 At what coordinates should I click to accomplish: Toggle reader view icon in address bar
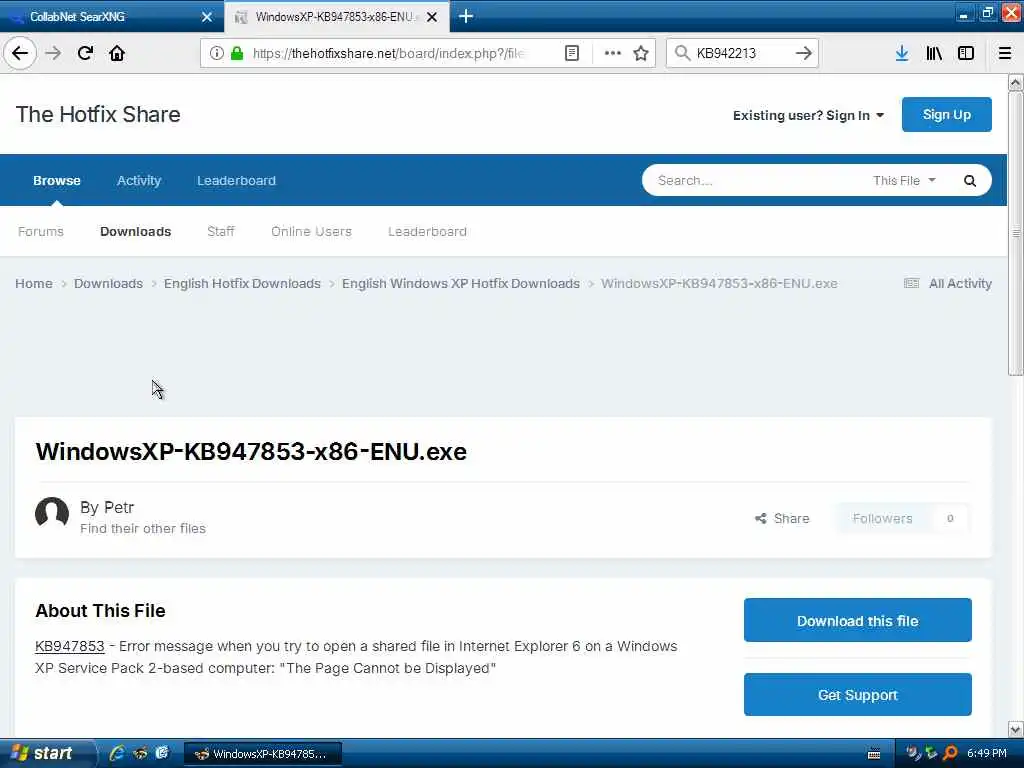(x=571, y=53)
